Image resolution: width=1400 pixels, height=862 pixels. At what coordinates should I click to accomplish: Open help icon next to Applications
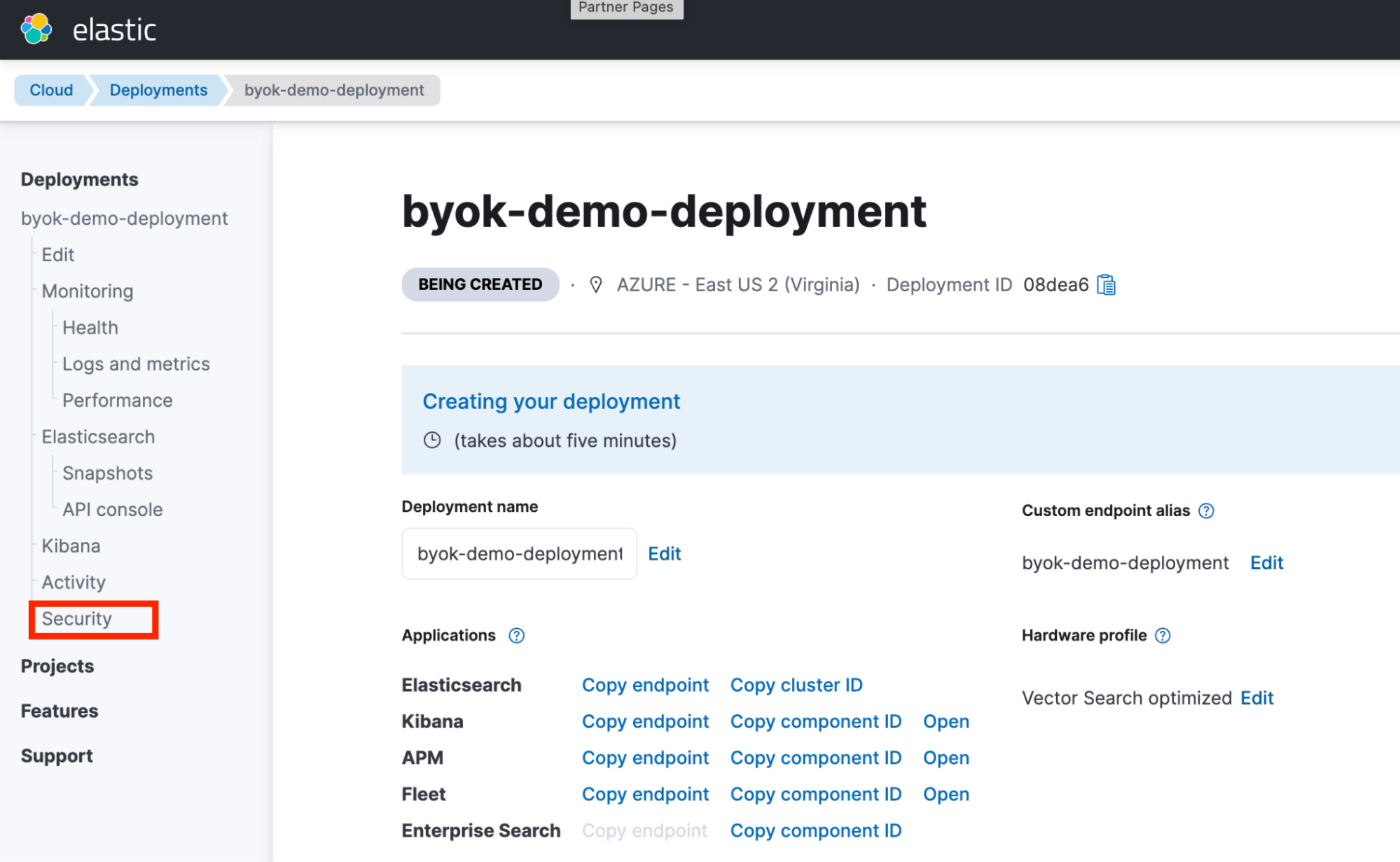click(x=517, y=636)
